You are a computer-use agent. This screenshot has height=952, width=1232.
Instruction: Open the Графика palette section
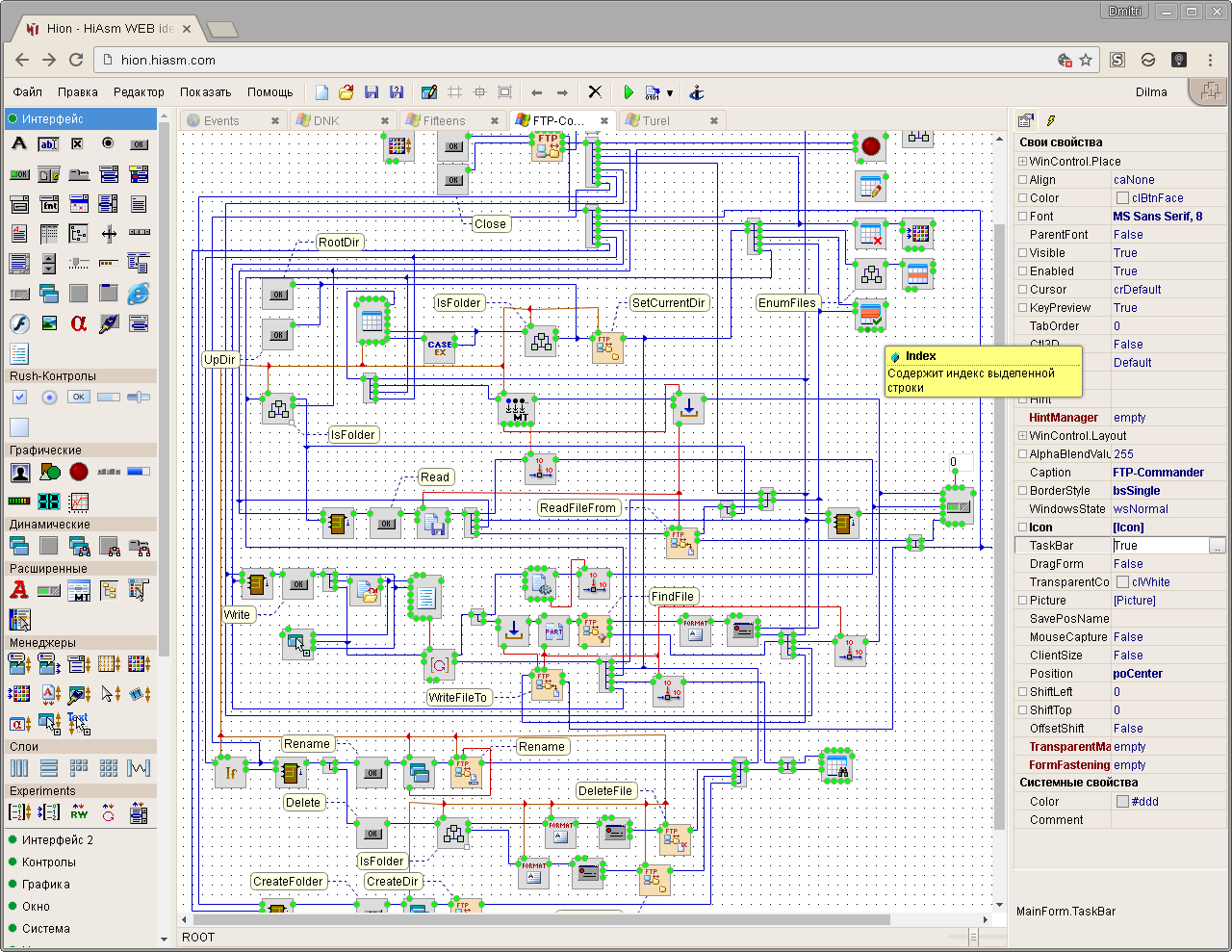[x=46, y=884]
